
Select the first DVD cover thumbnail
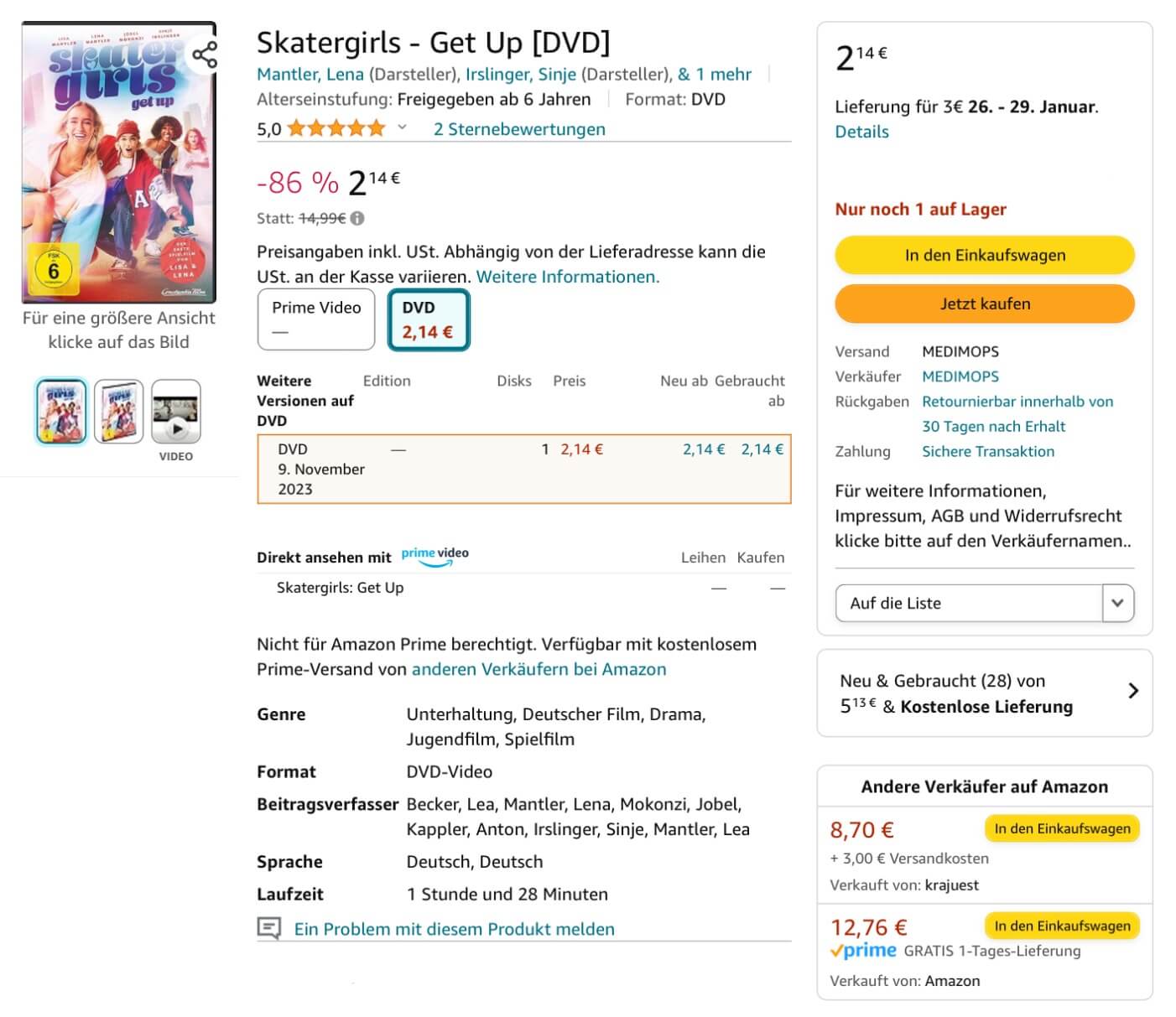tap(61, 411)
